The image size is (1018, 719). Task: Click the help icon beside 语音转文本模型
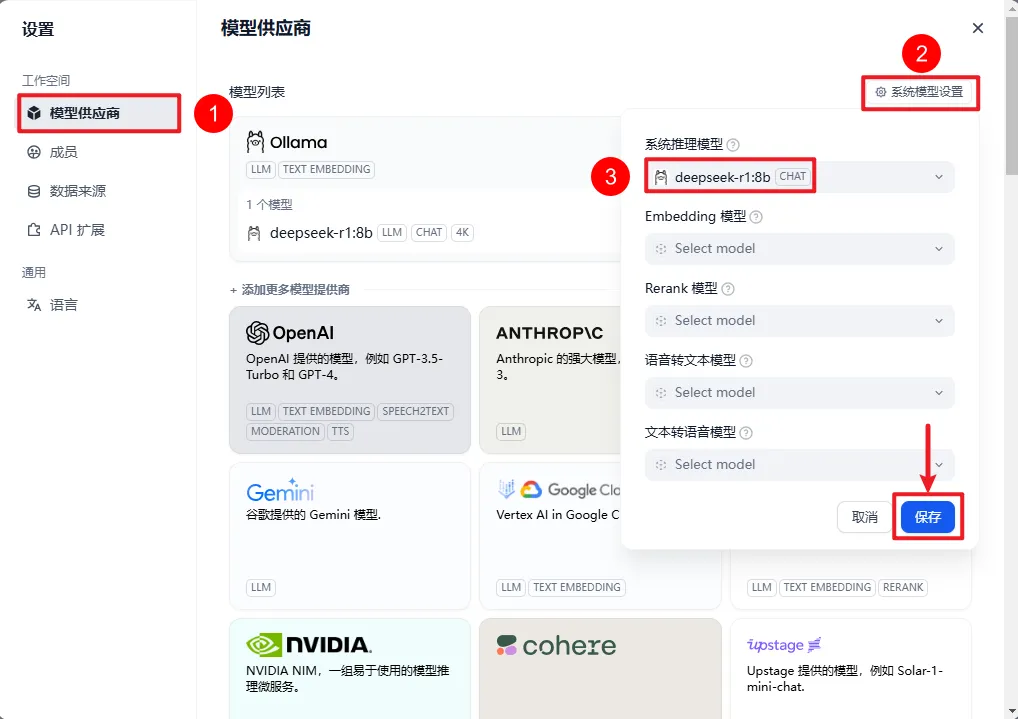pos(746,361)
